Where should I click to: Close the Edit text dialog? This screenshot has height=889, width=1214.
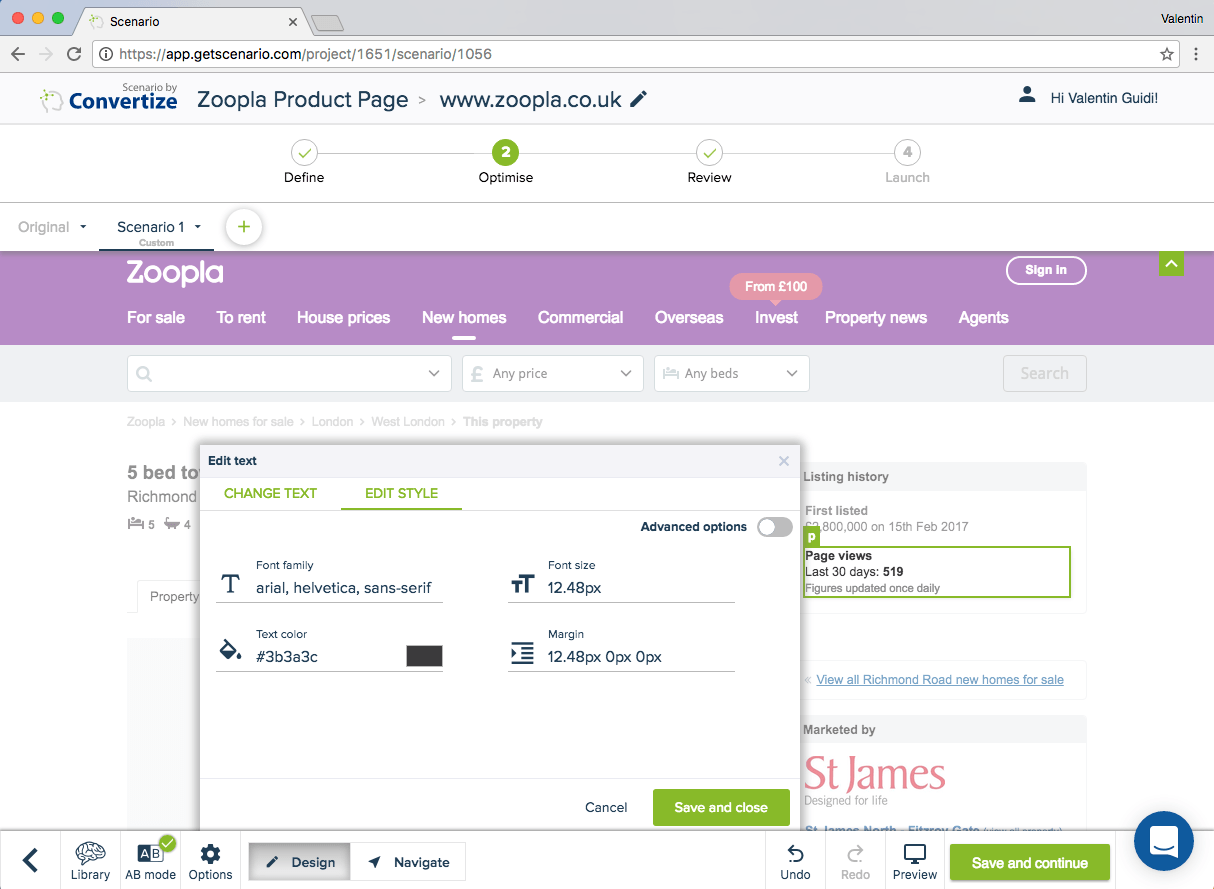784,461
